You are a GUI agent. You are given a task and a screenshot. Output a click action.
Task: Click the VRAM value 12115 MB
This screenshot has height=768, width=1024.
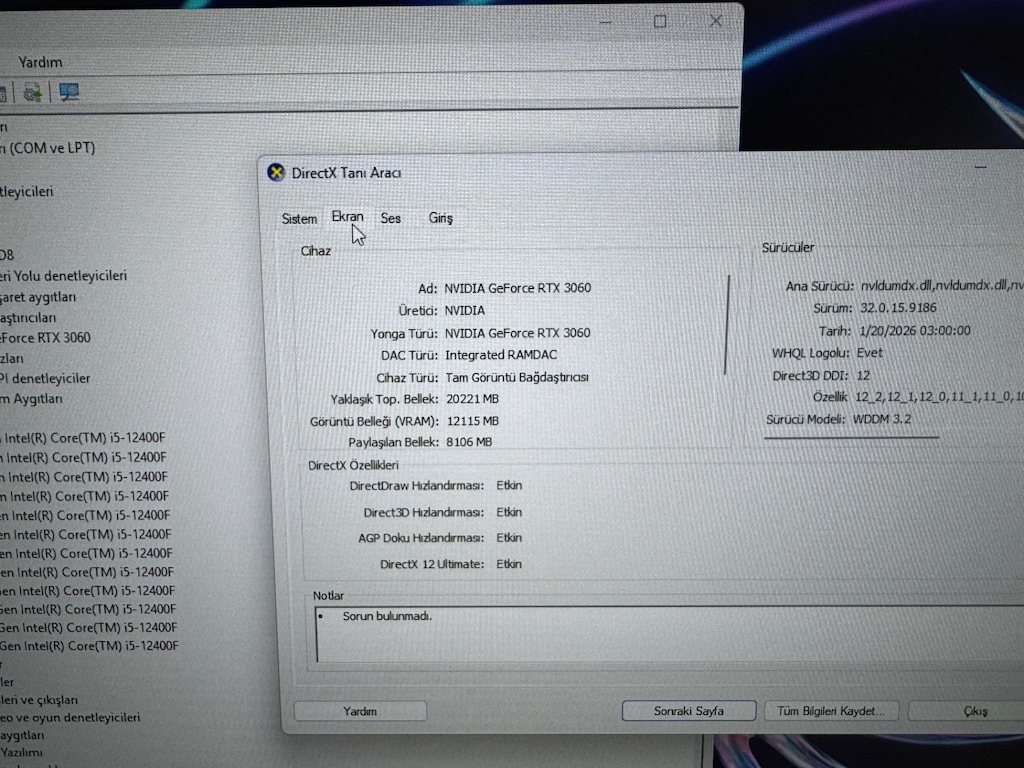pos(472,421)
